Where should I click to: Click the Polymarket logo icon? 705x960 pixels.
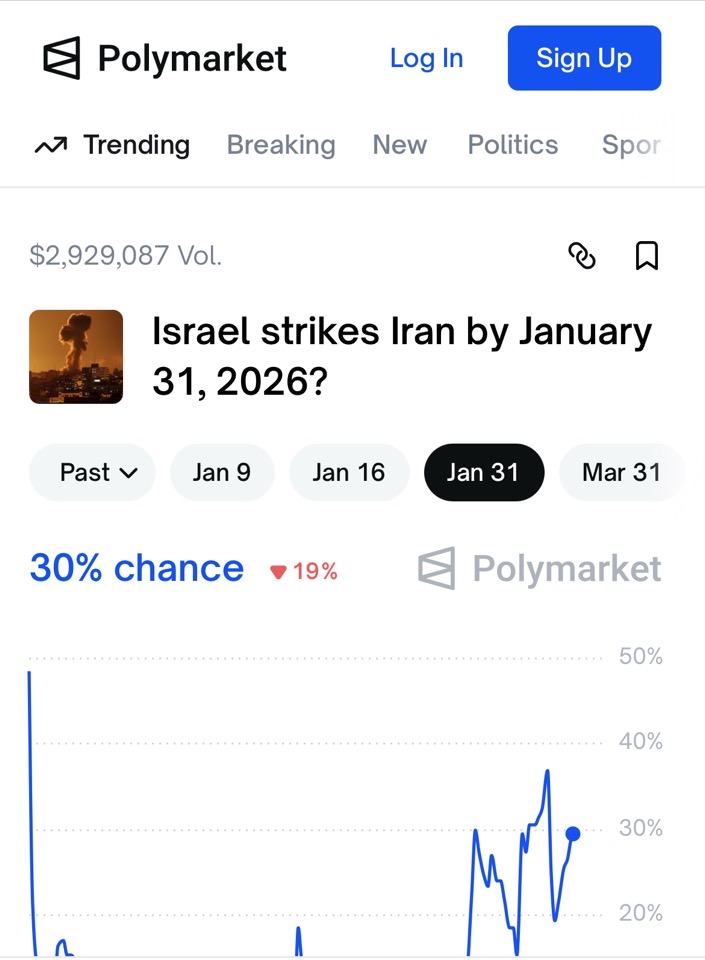(61, 59)
